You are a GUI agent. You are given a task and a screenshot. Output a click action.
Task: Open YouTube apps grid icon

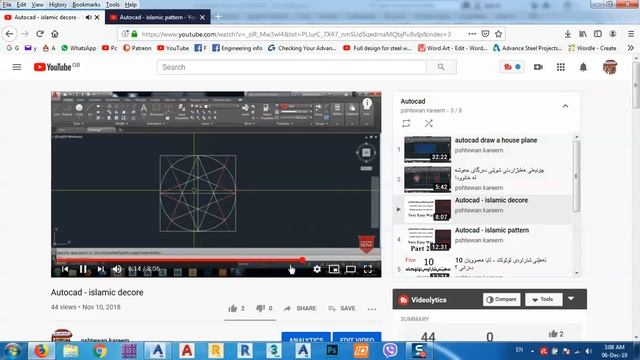[x=561, y=67]
